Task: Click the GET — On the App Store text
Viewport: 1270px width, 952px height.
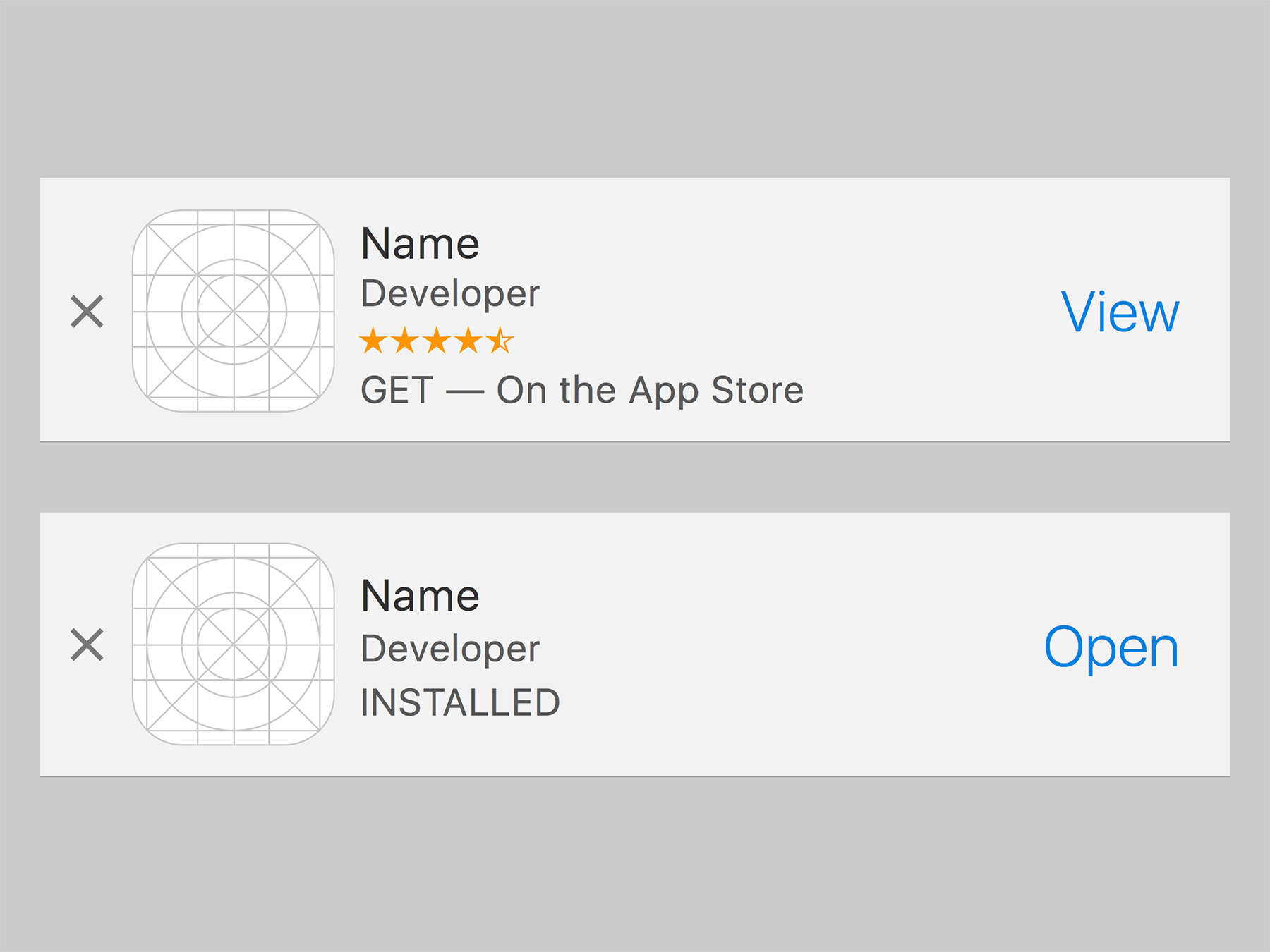Action: [581, 390]
